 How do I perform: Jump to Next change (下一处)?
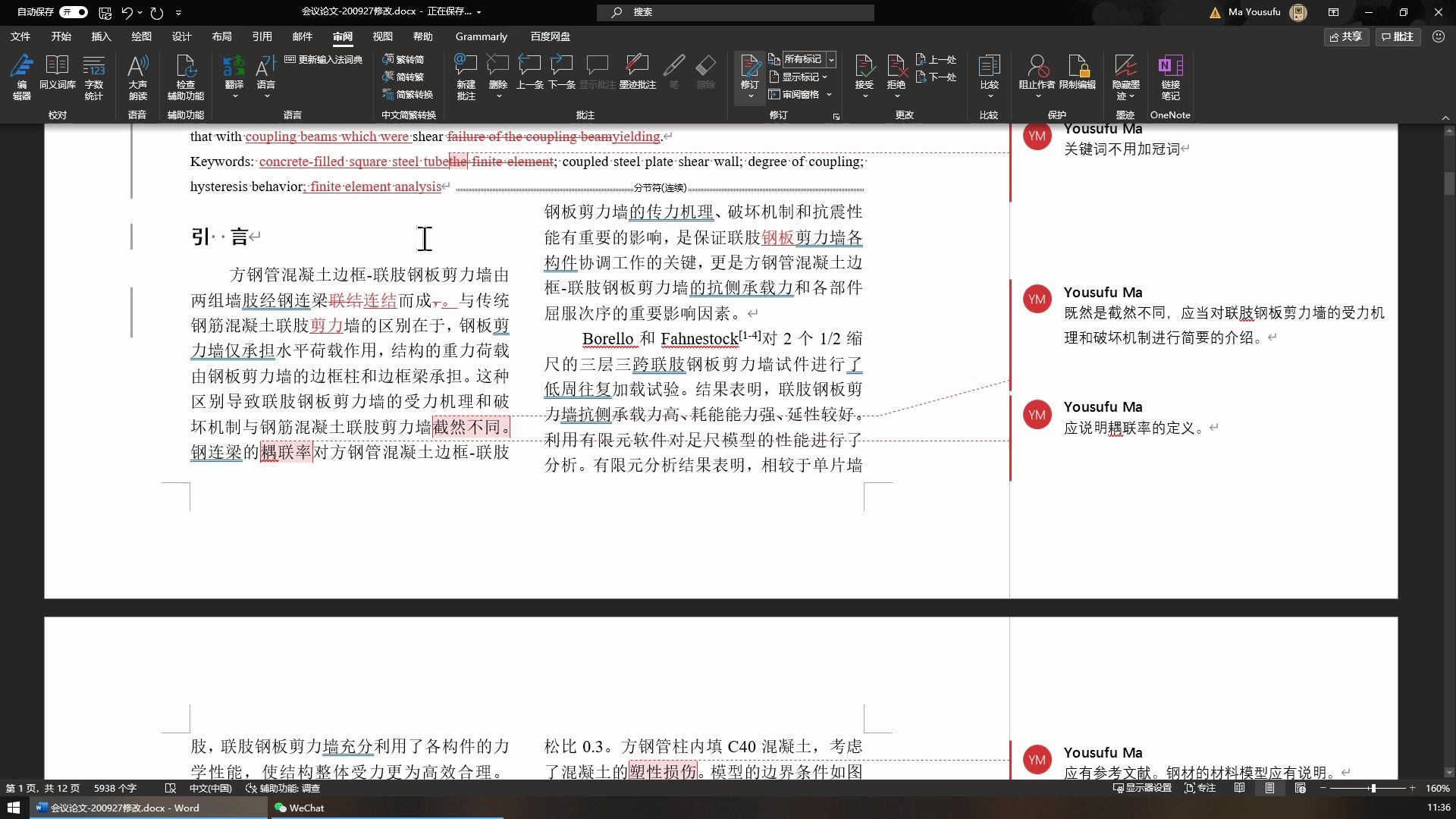(x=937, y=77)
